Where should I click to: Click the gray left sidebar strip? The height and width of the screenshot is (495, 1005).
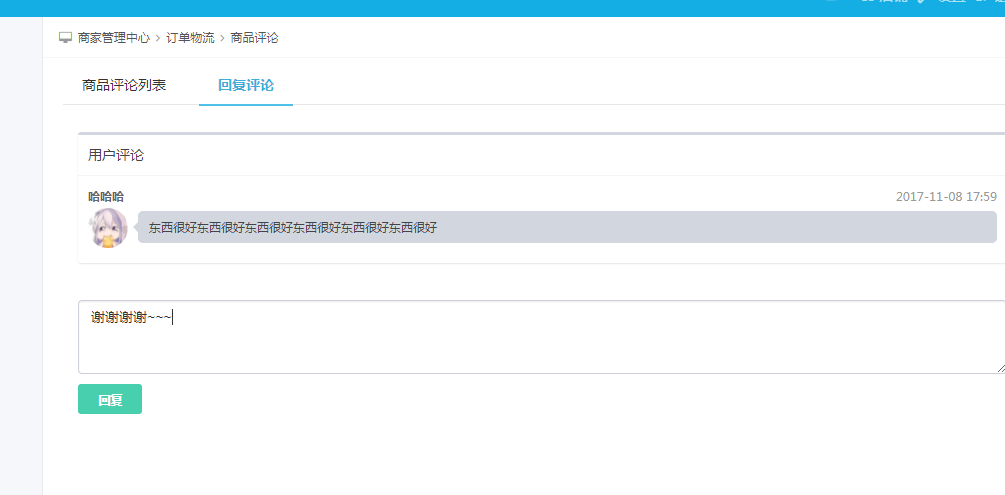click(x=21, y=250)
